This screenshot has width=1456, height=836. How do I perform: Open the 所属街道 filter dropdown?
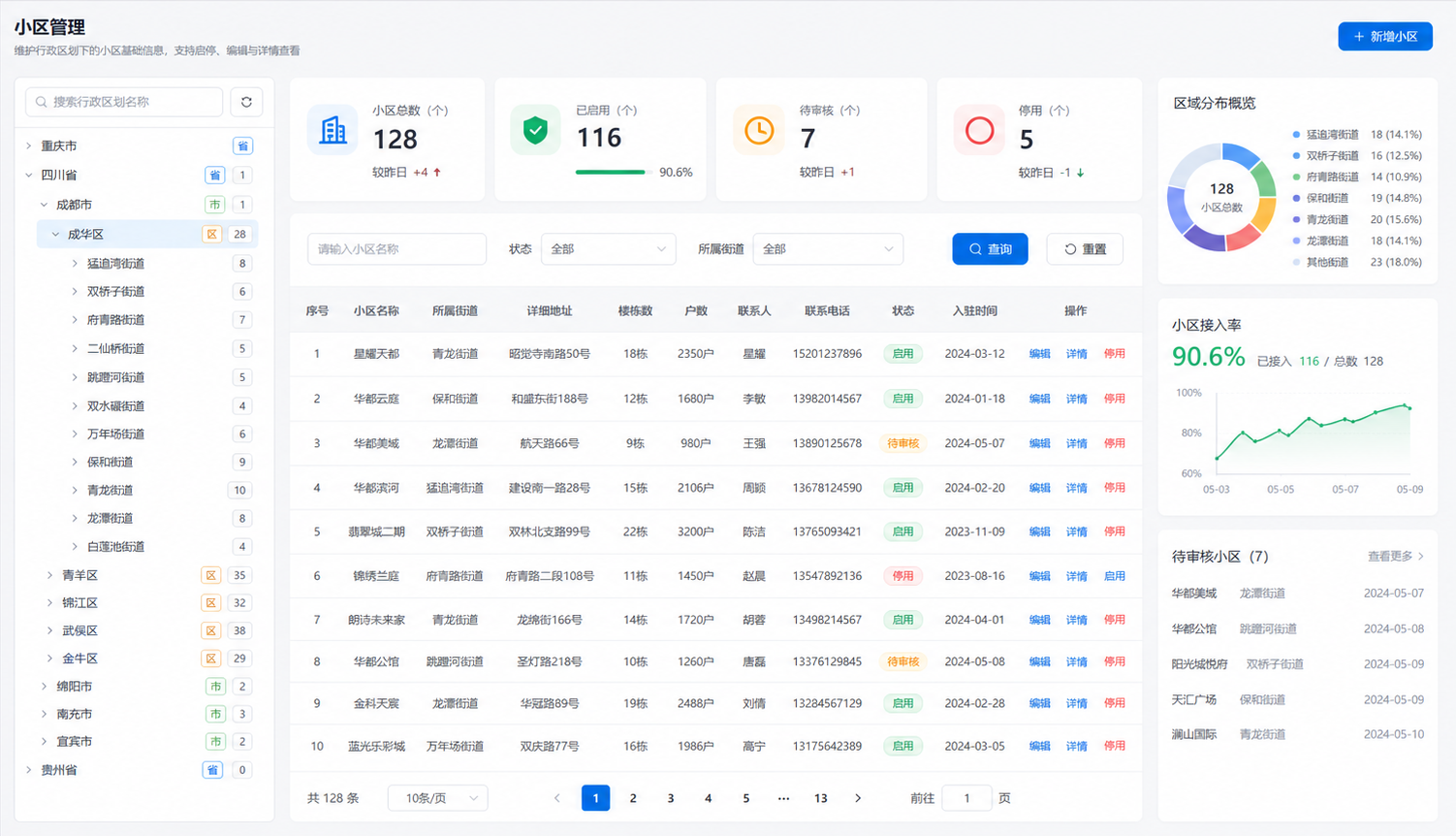pyautogui.click(x=828, y=249)
